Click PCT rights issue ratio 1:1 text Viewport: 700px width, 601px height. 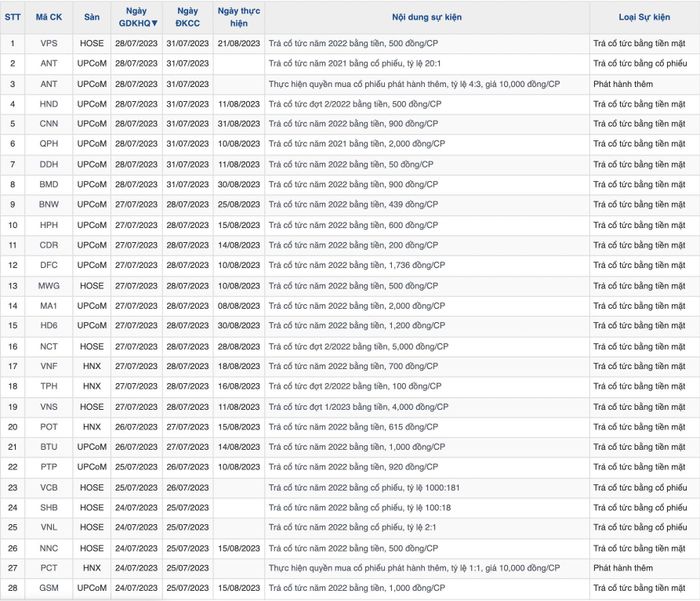(x=414, y=568)
